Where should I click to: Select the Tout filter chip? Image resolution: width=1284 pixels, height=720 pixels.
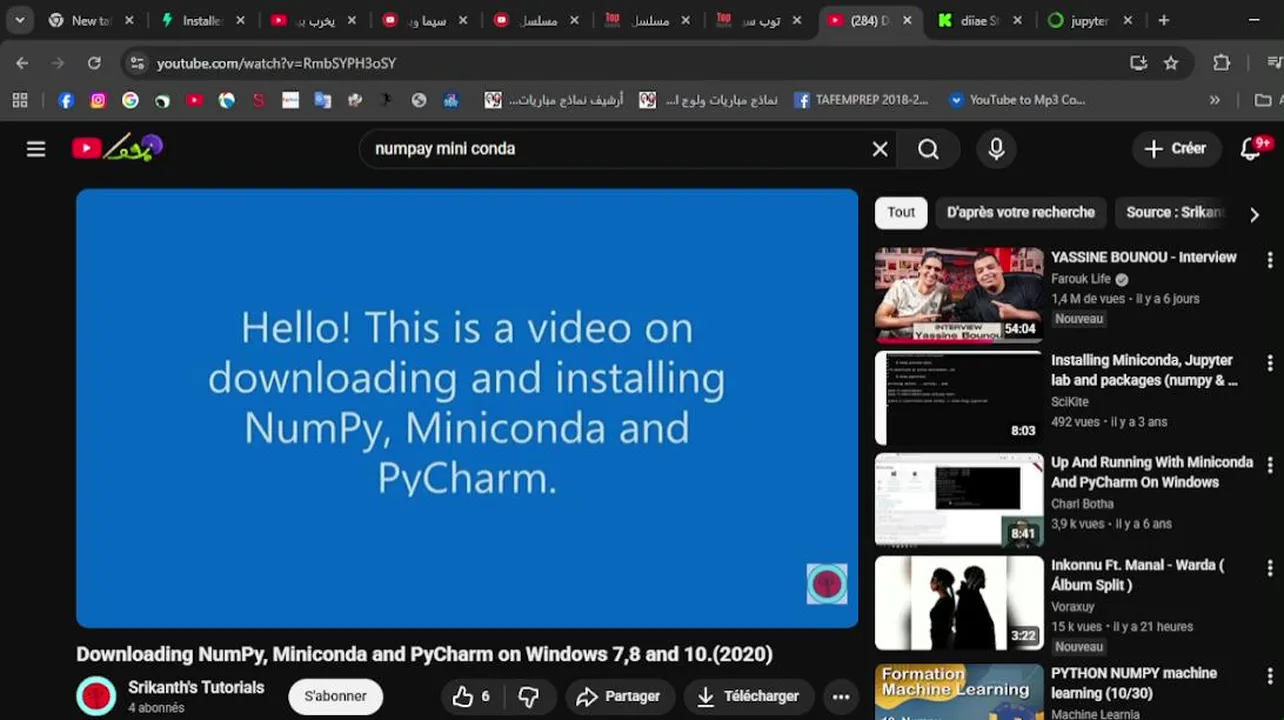point(901,212)
